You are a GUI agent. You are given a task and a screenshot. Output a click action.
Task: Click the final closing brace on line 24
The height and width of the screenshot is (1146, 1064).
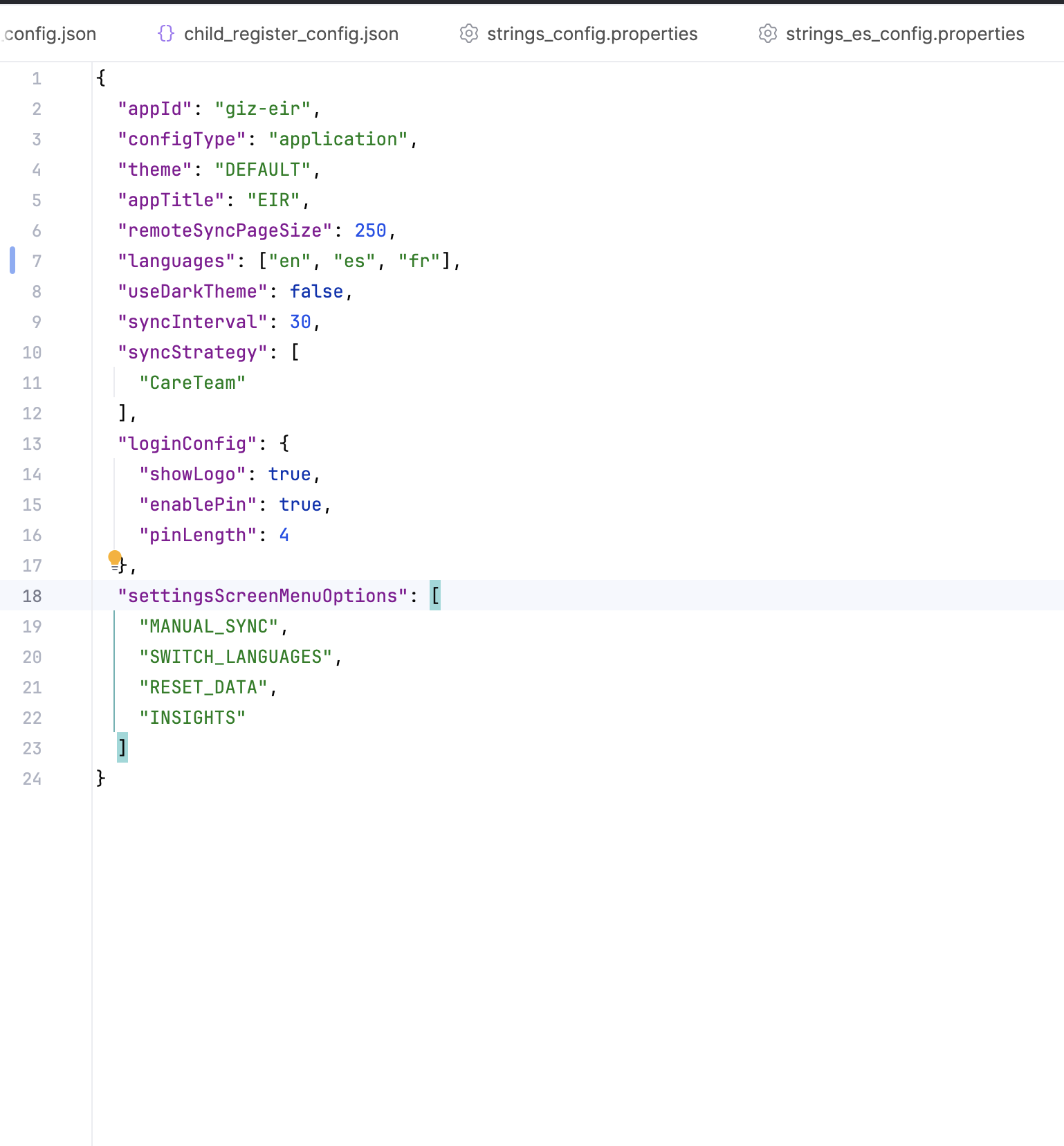pyautogui.click(x=101, y=778)
